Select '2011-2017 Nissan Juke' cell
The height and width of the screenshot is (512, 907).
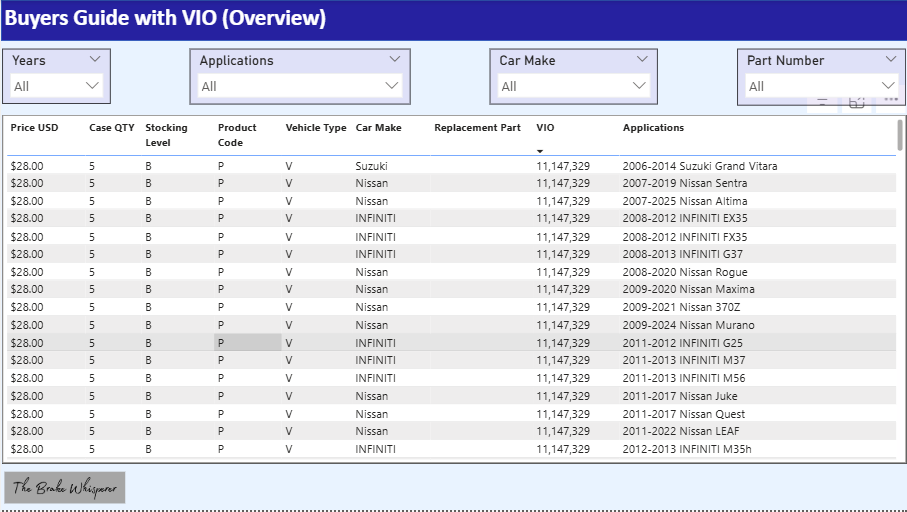click(680, 396)
